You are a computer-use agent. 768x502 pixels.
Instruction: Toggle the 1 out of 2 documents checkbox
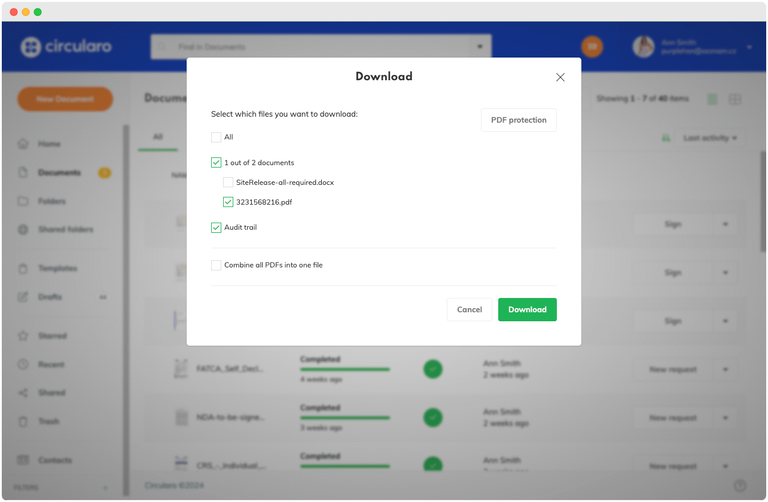pyautogui.click(x=216, y=162)
